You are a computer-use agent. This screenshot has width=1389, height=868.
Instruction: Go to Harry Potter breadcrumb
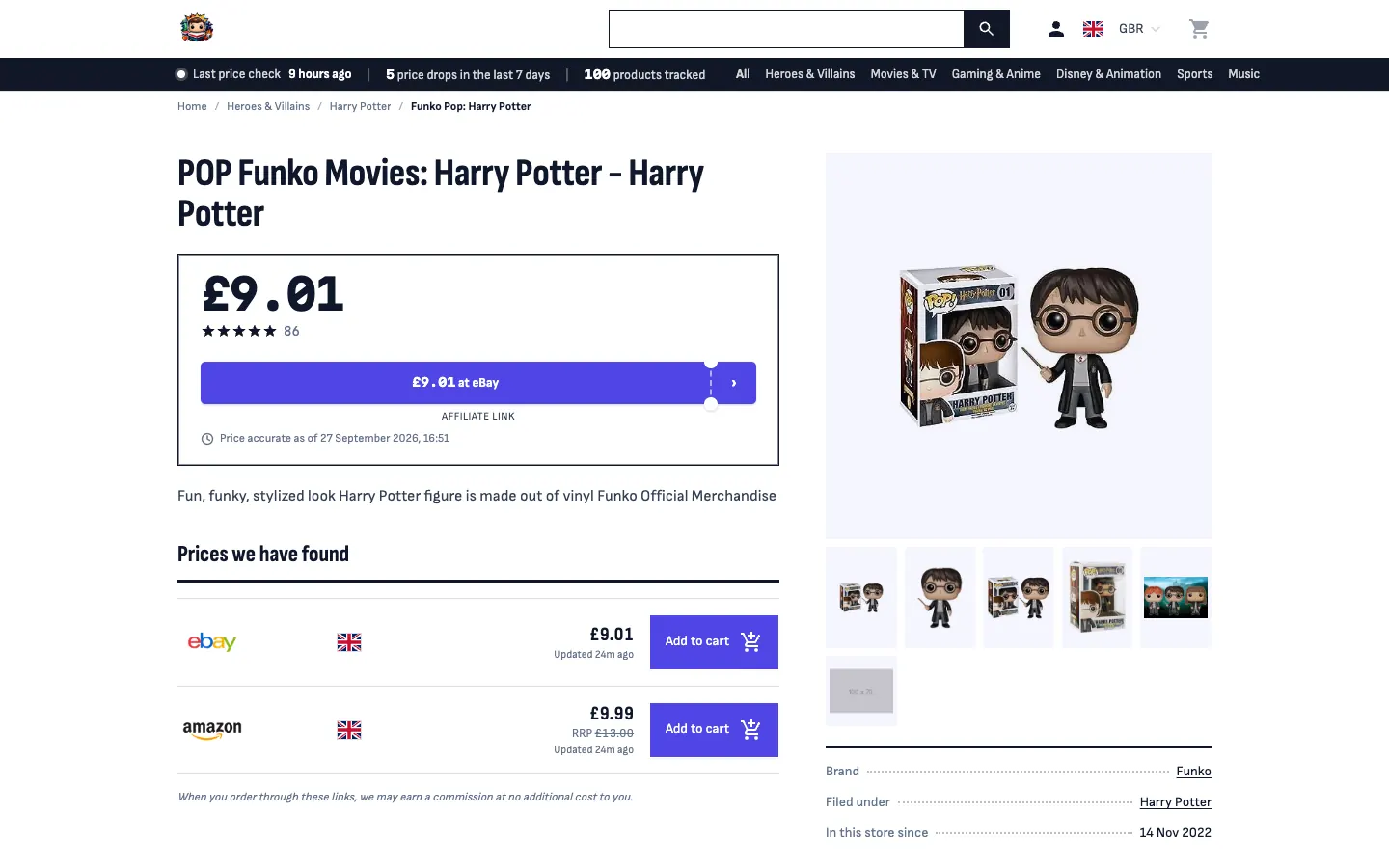click(360, 106)
